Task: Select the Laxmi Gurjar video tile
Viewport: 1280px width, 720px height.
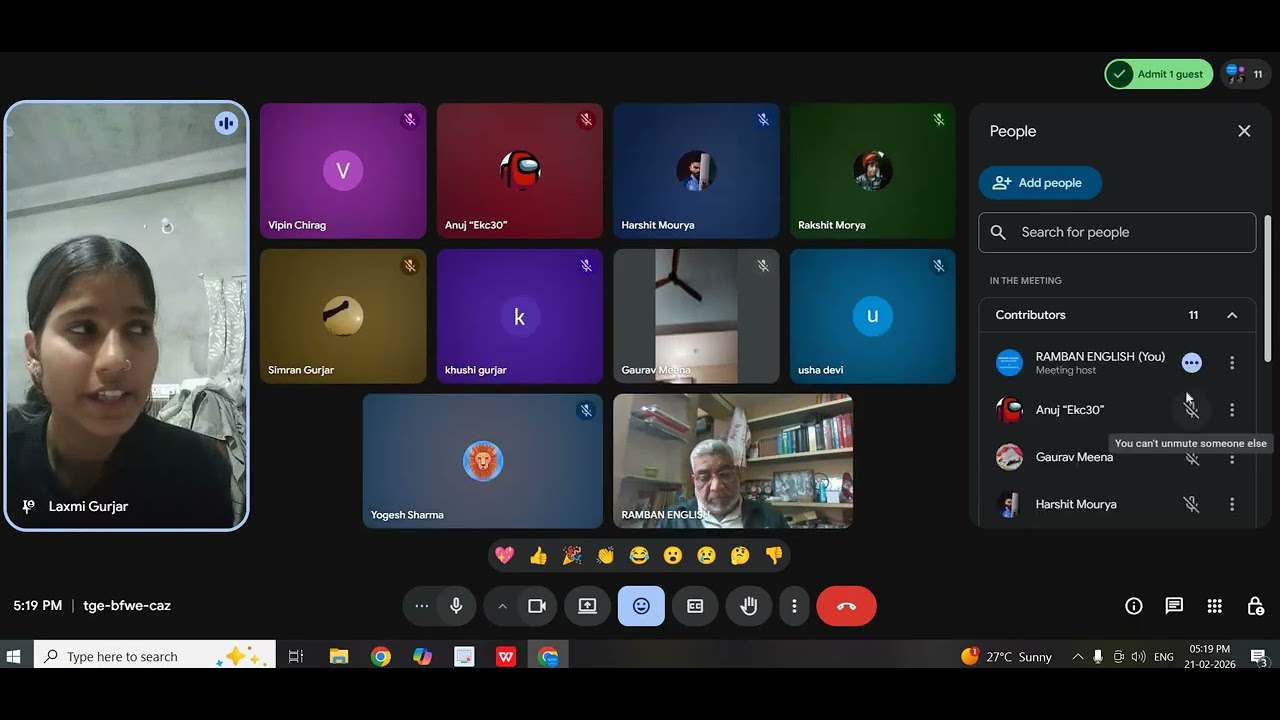Action: tap(126, 316)
